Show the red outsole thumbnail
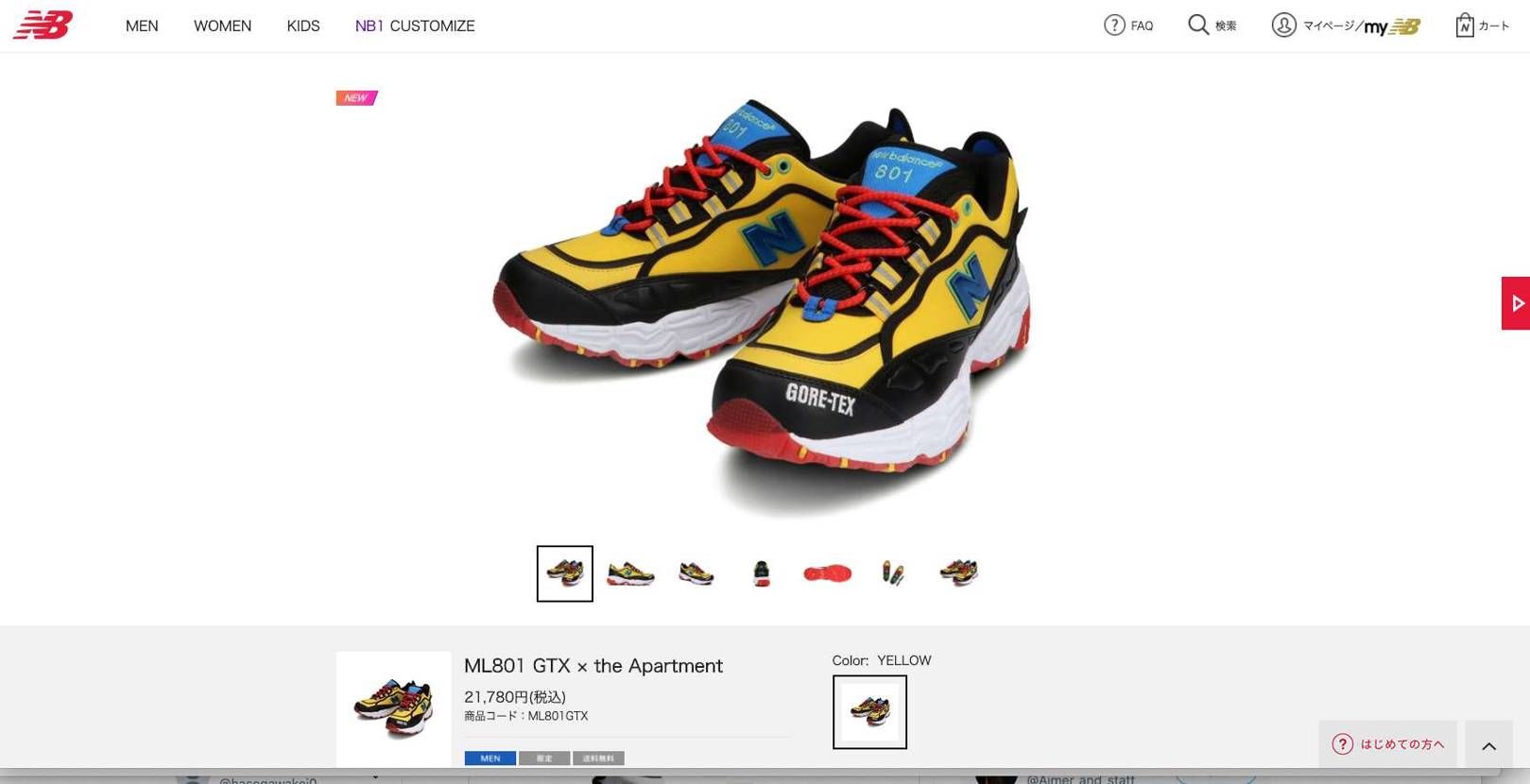 pos(827,573)
